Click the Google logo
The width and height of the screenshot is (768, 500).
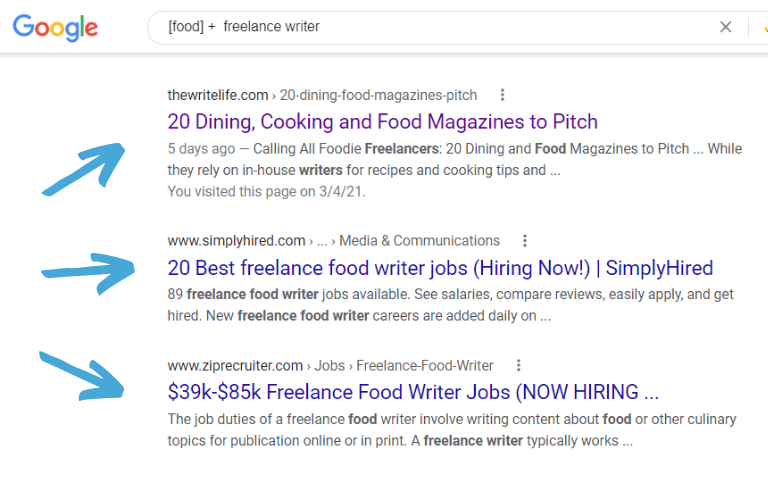click(x=55, y=27)
